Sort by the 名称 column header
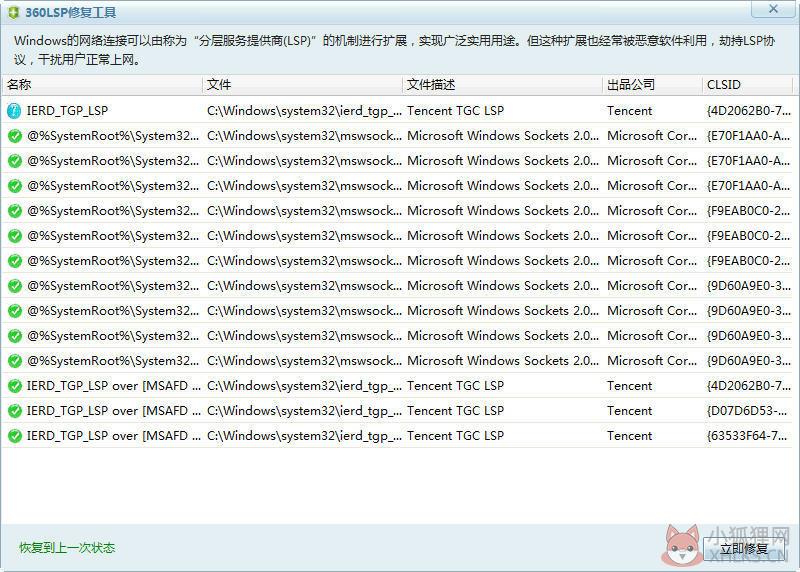Image resolution: width=800 pixels, height=572 pixels. 102,85
